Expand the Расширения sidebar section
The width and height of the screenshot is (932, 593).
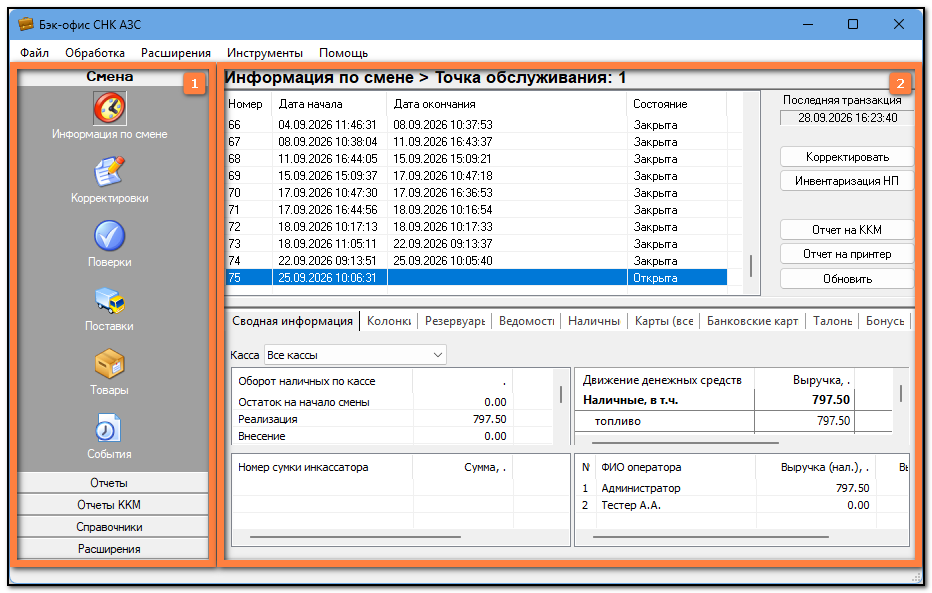(113, 548)
